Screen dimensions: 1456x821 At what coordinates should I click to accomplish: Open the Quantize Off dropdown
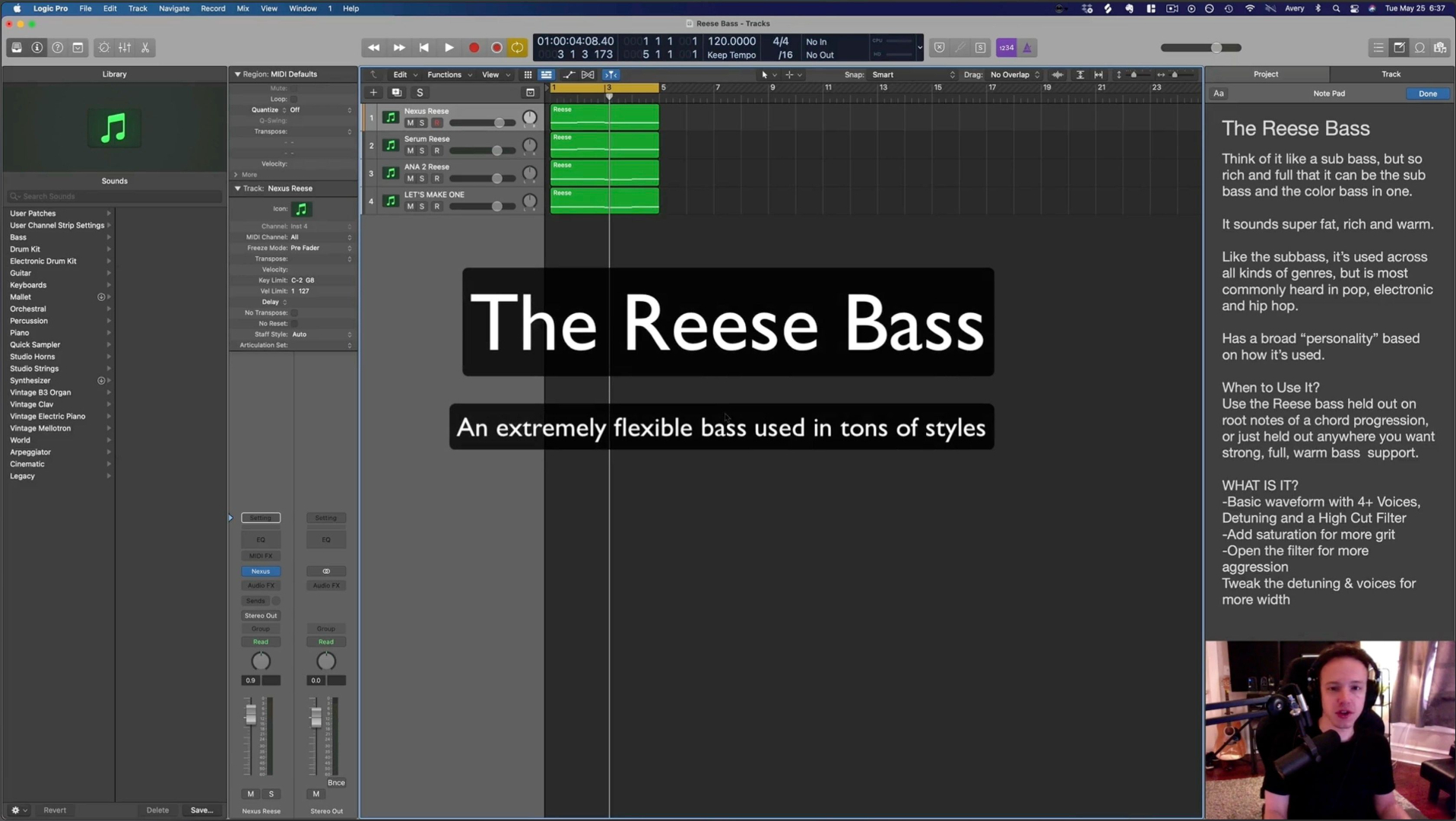[x=321, y=109]
